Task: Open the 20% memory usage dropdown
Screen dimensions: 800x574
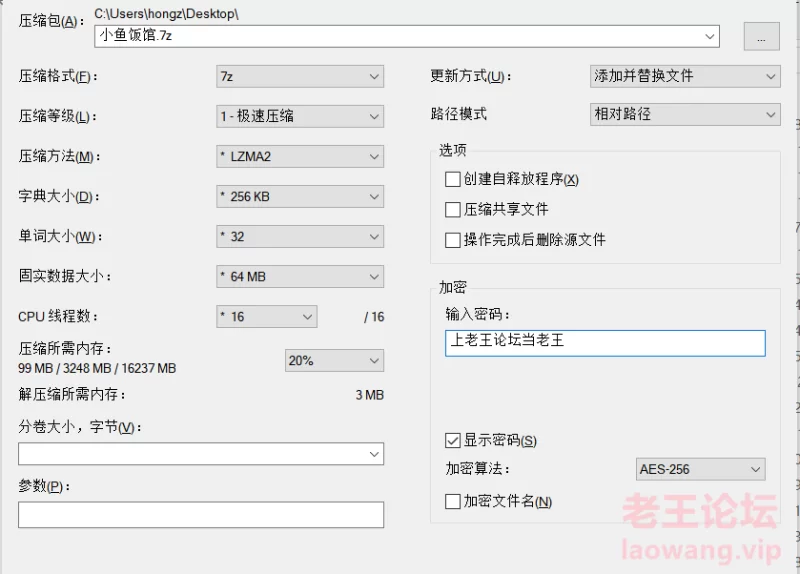Action: [334, 361]
